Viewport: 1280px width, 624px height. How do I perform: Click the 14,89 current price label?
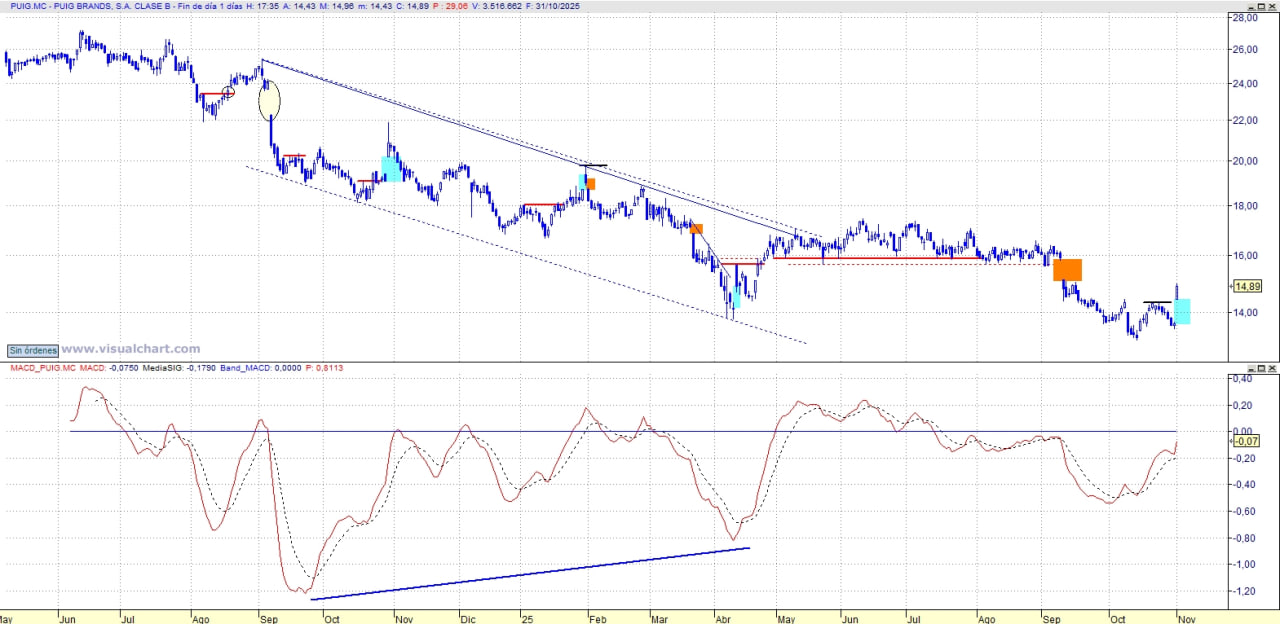point(1246,287)
